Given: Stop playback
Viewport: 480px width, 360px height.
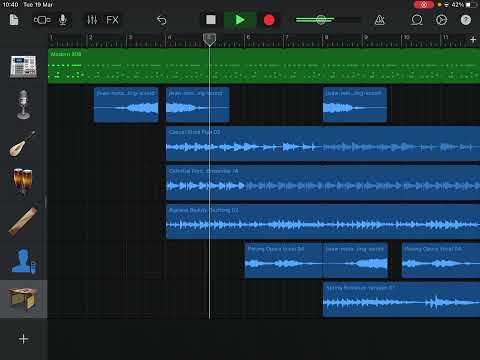Looking at the screenshot, I should [211, 20].
